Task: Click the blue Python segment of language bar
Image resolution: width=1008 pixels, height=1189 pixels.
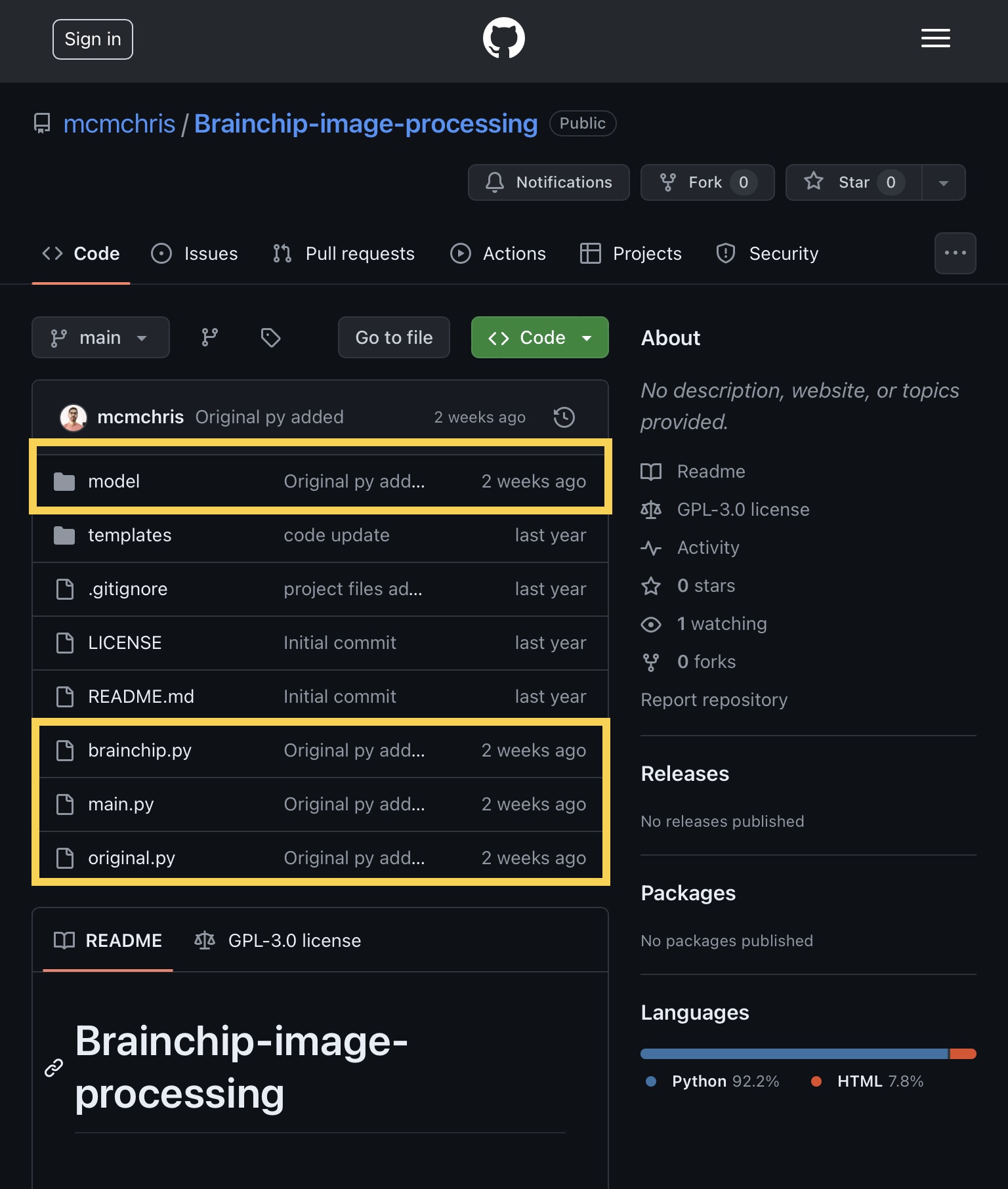Action: (x=794, y=1054)
